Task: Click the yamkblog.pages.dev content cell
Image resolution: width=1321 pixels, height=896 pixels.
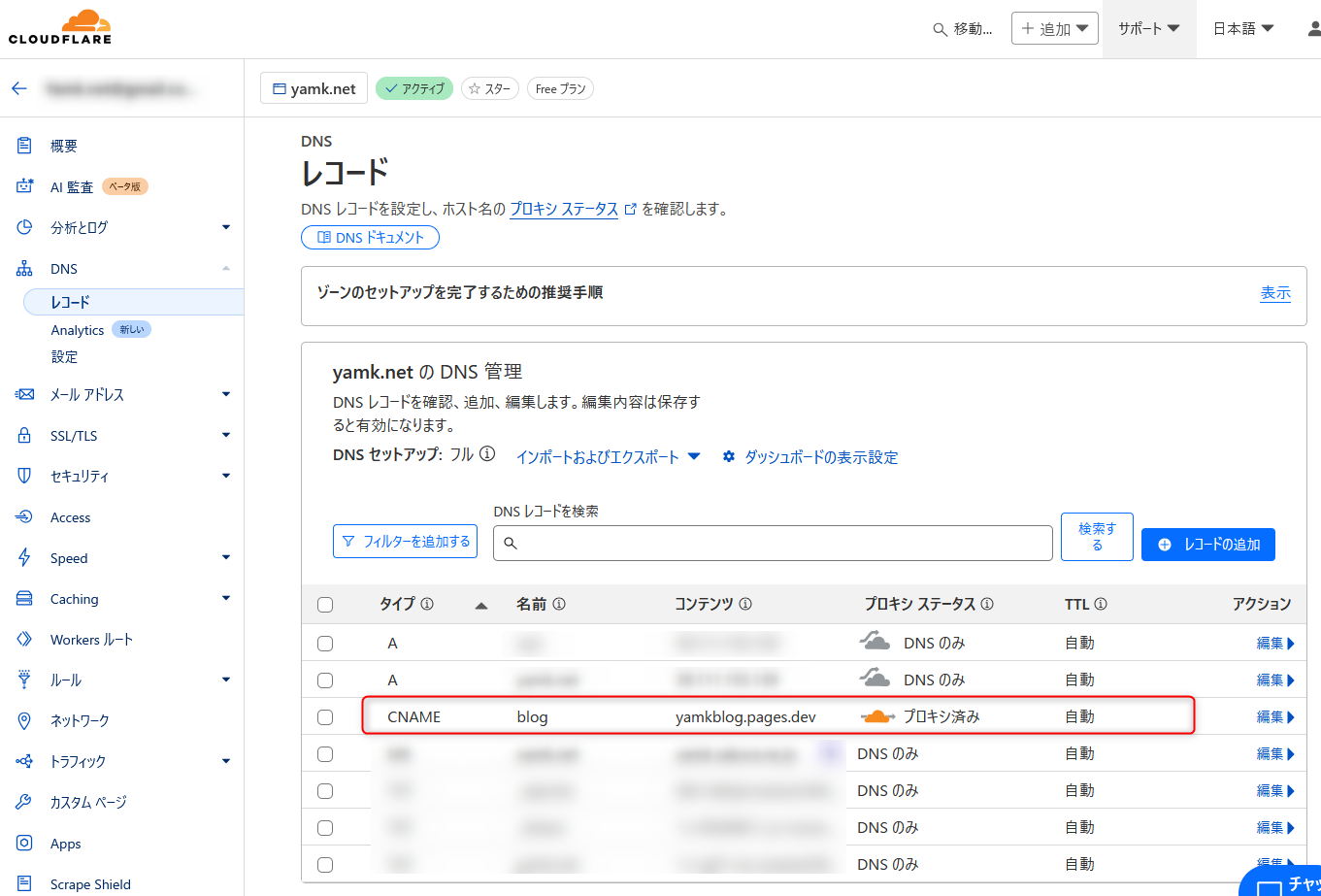Action: click(x=745, y=717)
